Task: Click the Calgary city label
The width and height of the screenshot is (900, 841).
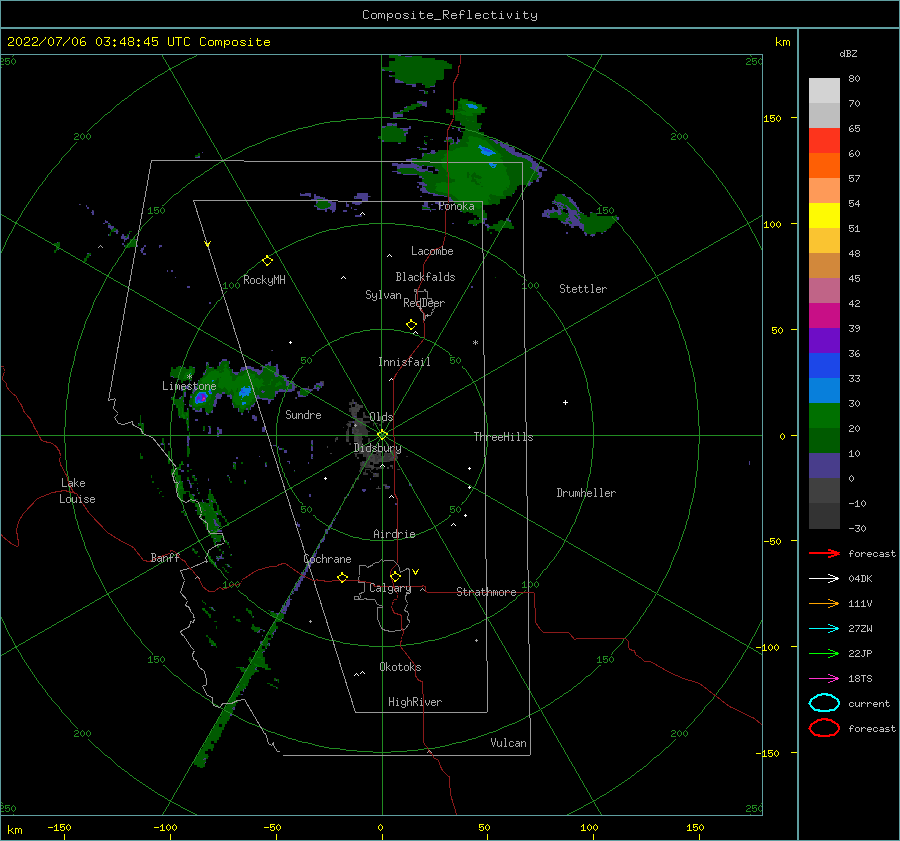Action: [390, 588]
